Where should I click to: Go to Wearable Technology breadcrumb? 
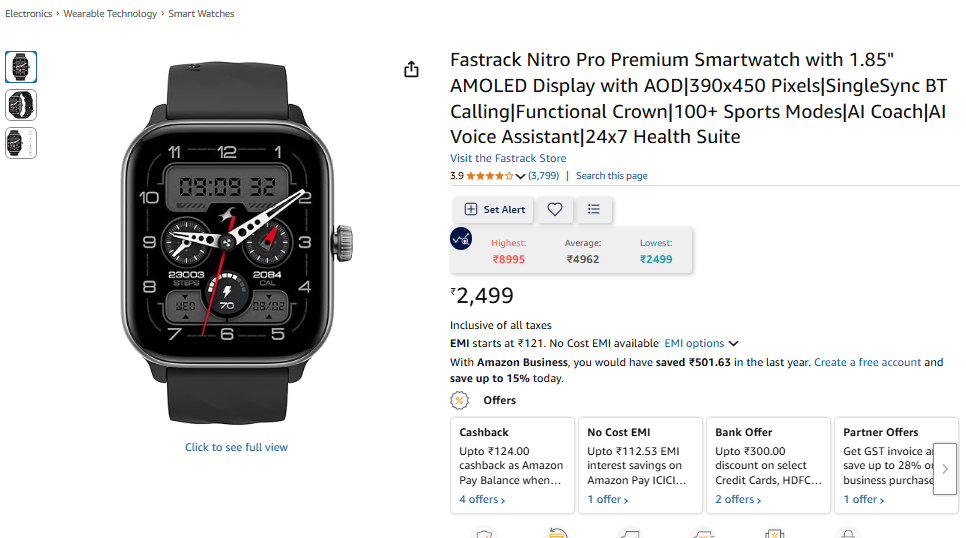pyautogui.click(x=110, y=14)
